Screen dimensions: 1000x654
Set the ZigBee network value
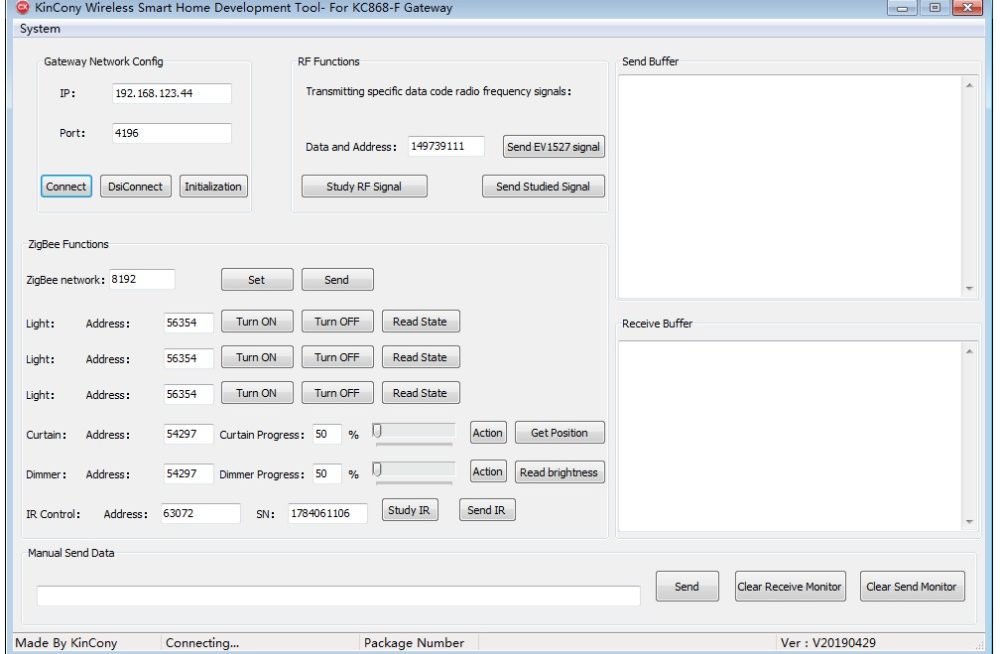click(x=257, y=279)
